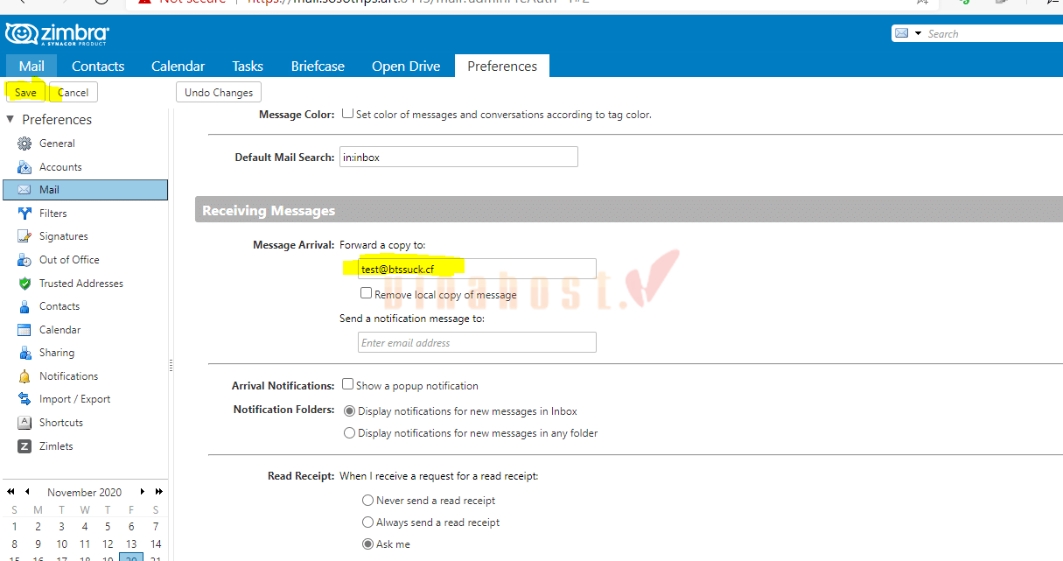Viewport: 1063px width, 561px height.
Task: Click the sidebar resize handle
Action: click(x=171, y=366)
